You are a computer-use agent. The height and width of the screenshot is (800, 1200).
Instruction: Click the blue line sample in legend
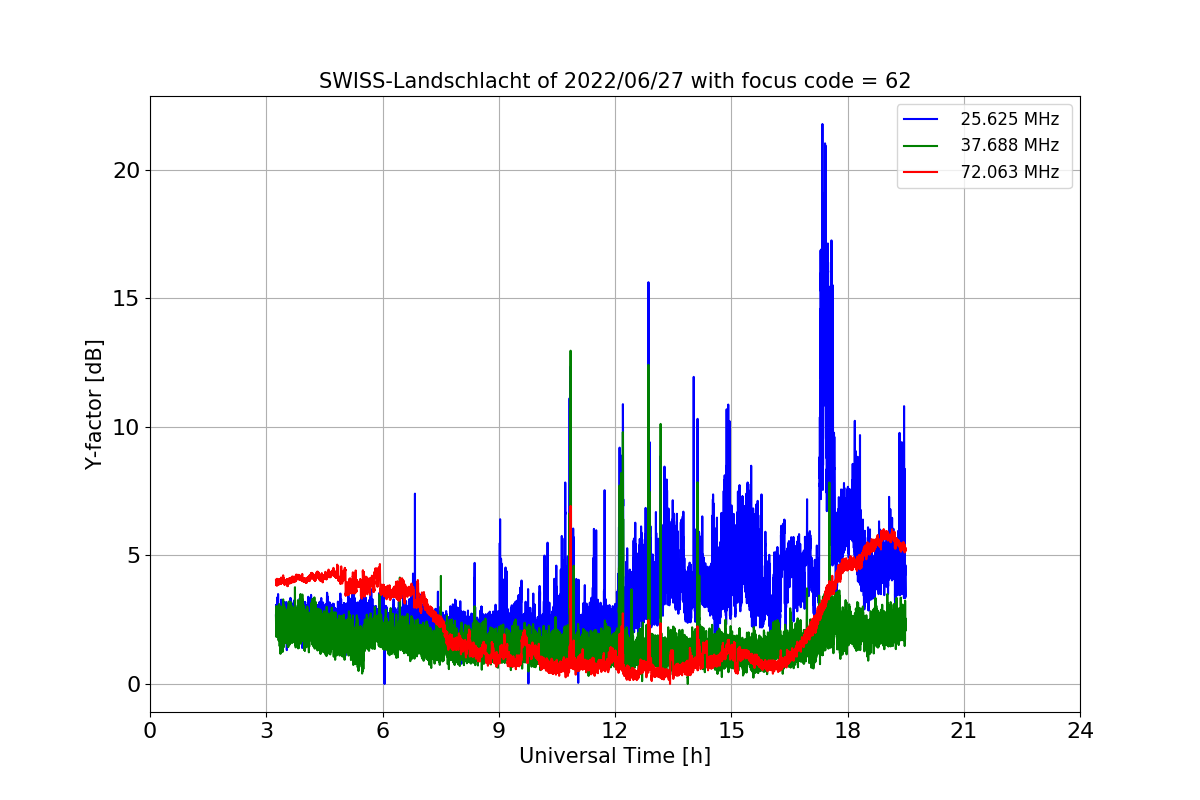(921, 119)
